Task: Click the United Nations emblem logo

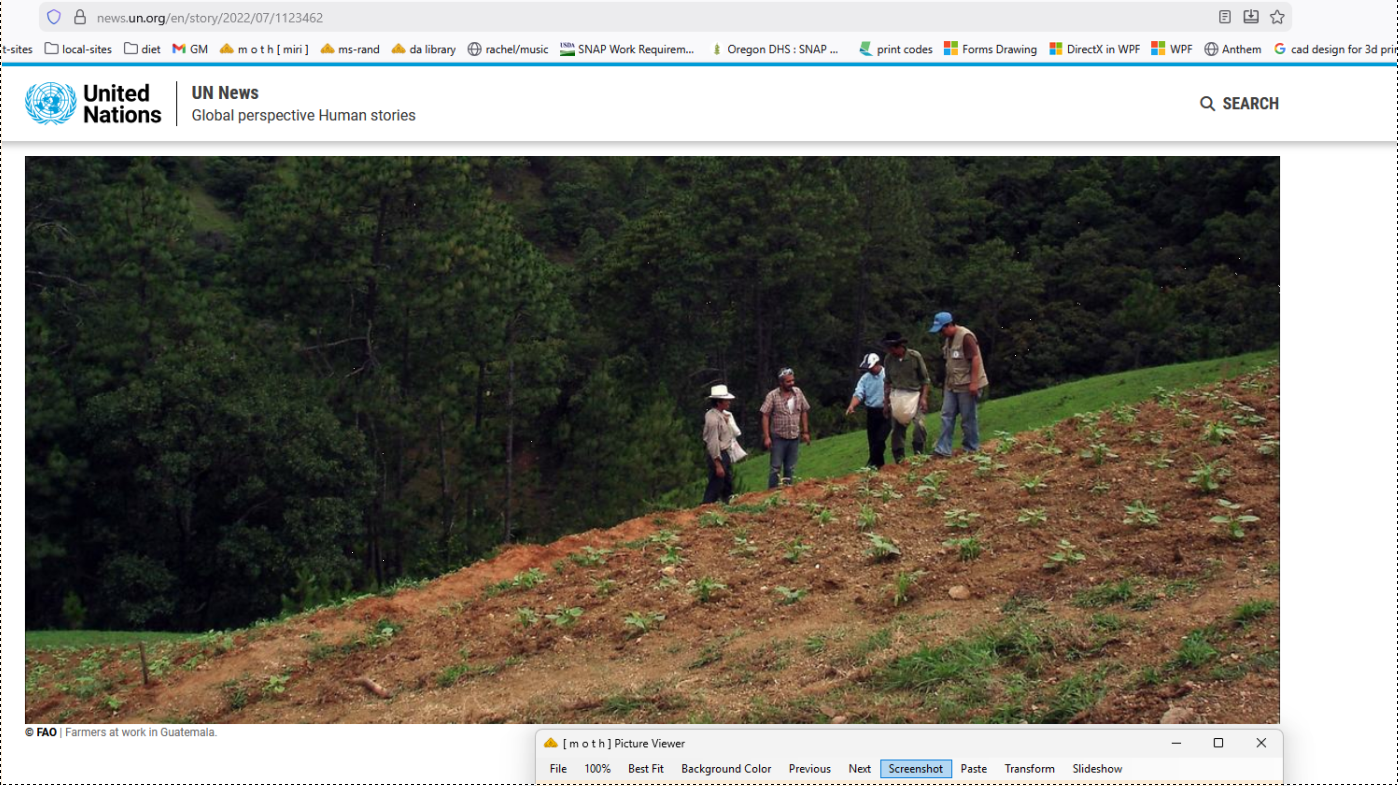Action: click(x=50, y=104)
